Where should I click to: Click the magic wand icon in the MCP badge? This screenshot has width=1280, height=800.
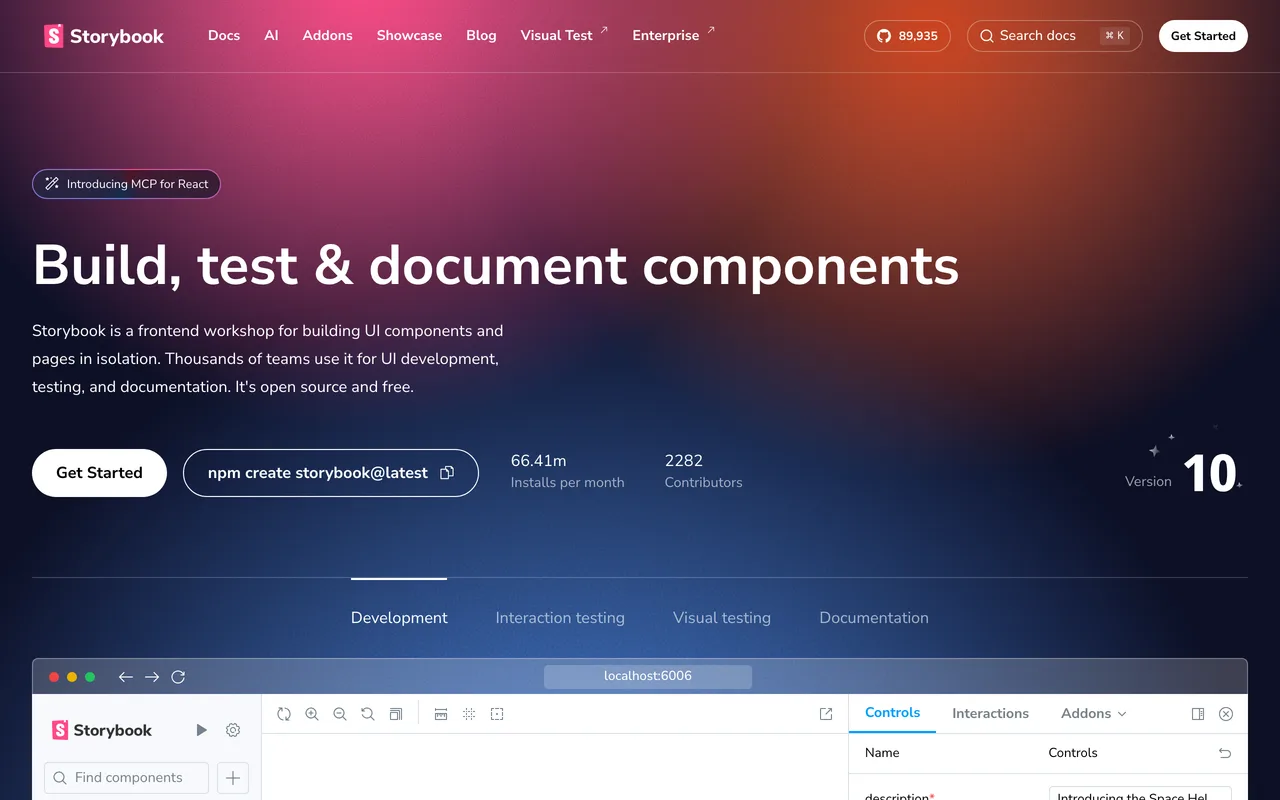[x=52, y=184]
